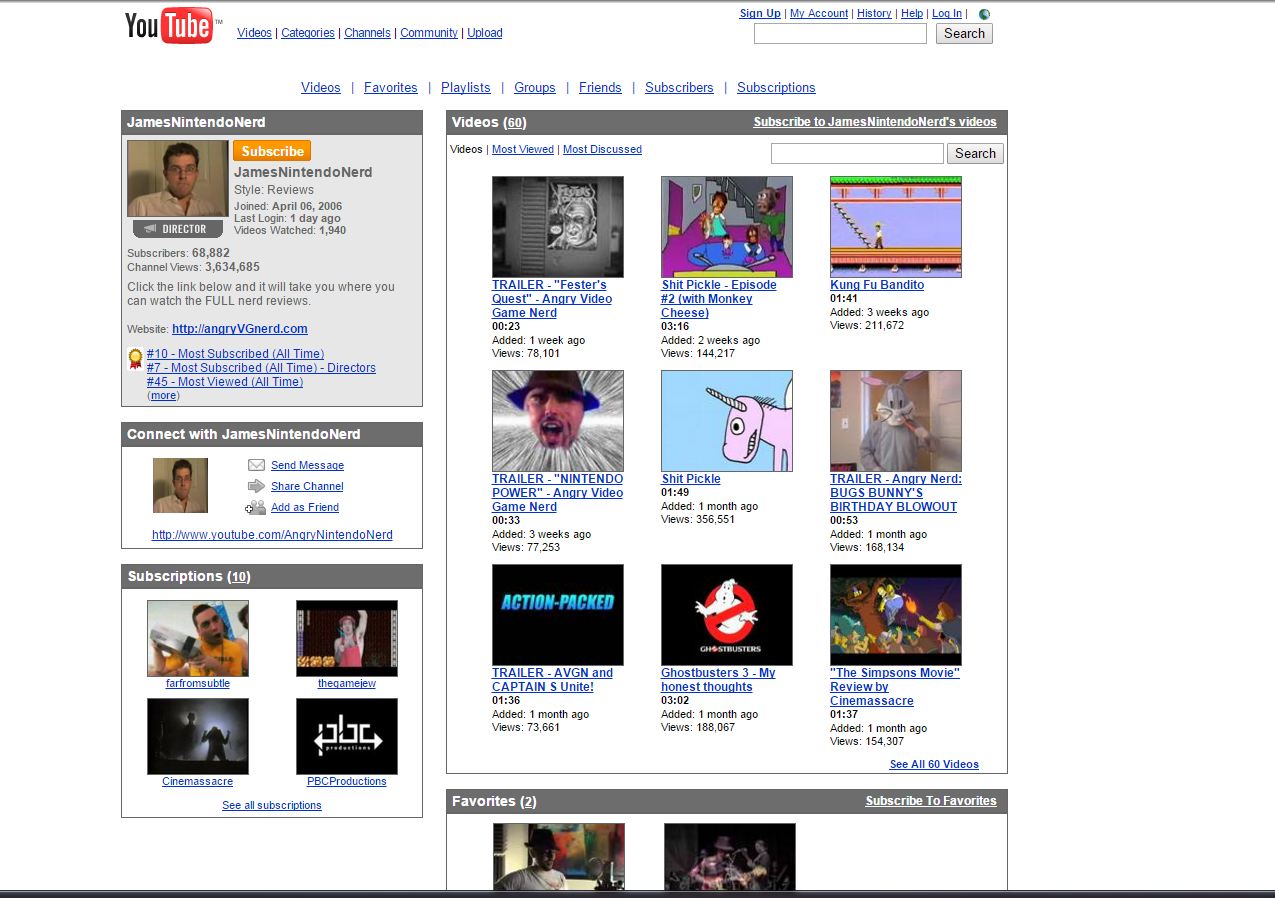
Task: Expand the (more) honors link
Action: (163, 396)
